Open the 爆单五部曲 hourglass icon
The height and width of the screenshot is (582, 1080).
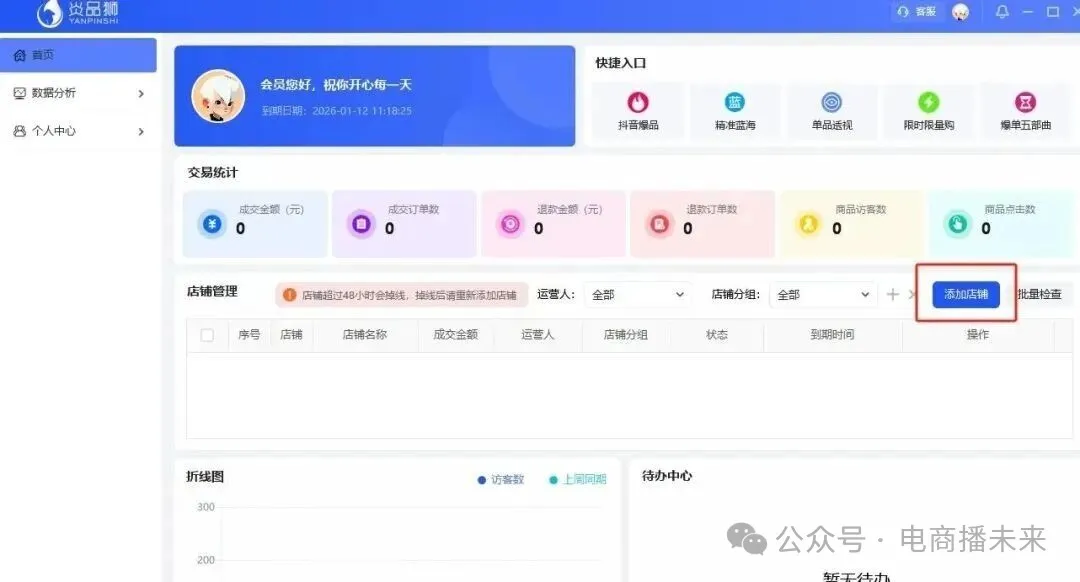tap(1025, 103)
